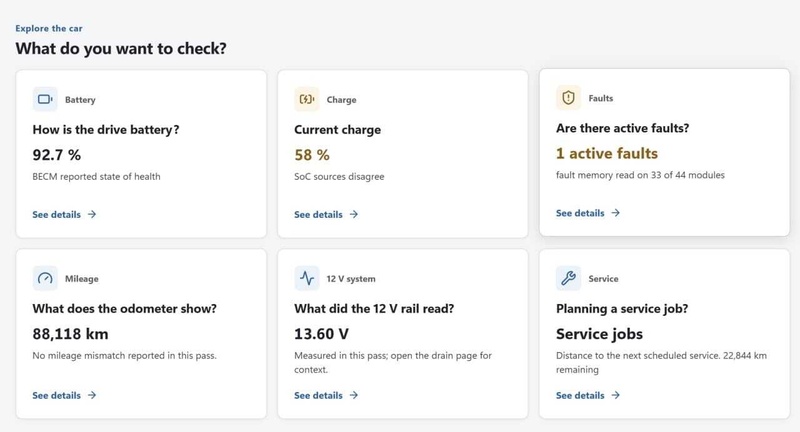Click arrow beside Service See details

(615, 395)
